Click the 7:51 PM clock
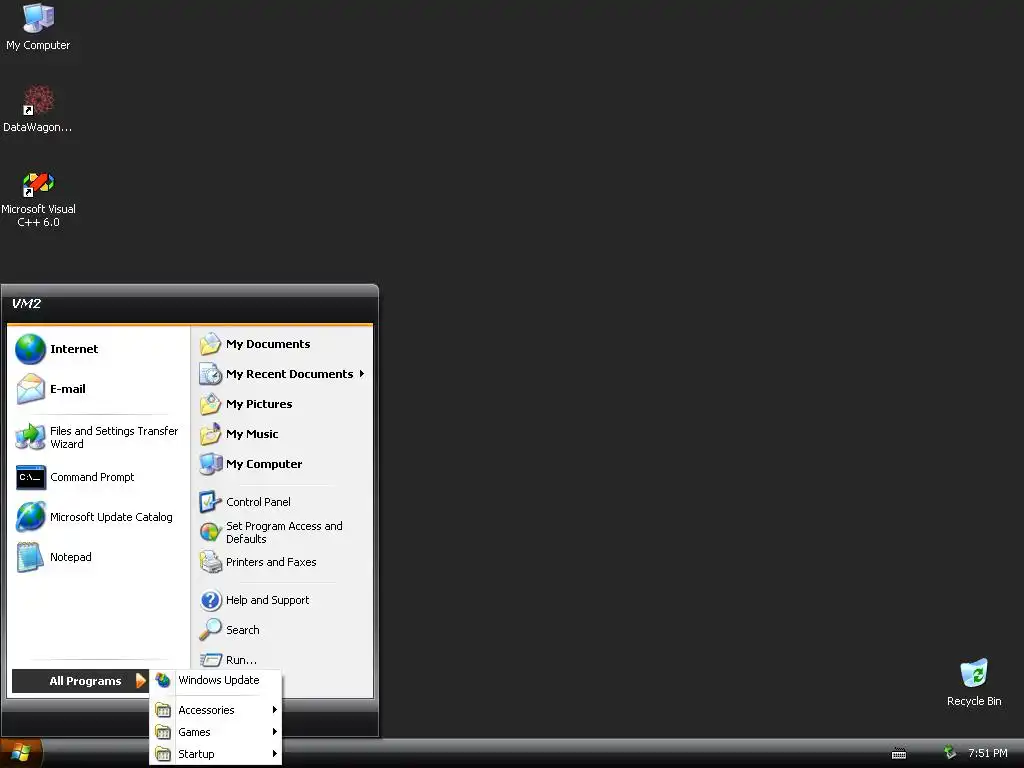The image size is (1024, 768). point(987,753)
